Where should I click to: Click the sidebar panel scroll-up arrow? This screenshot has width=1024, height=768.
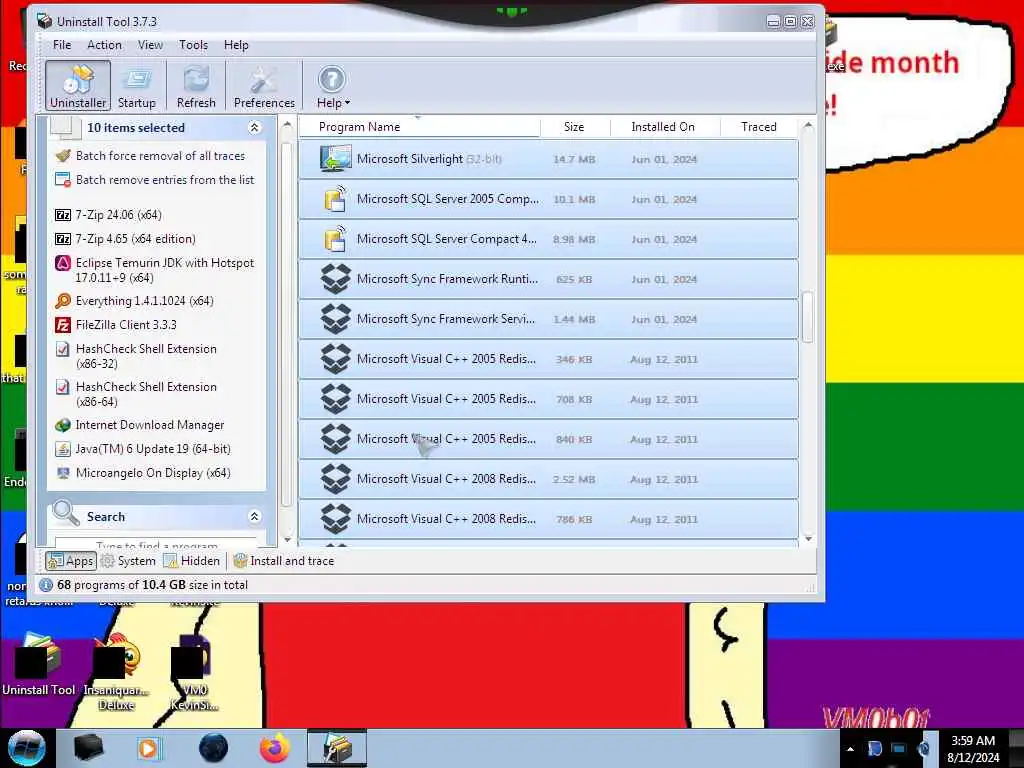pos(286,124)
